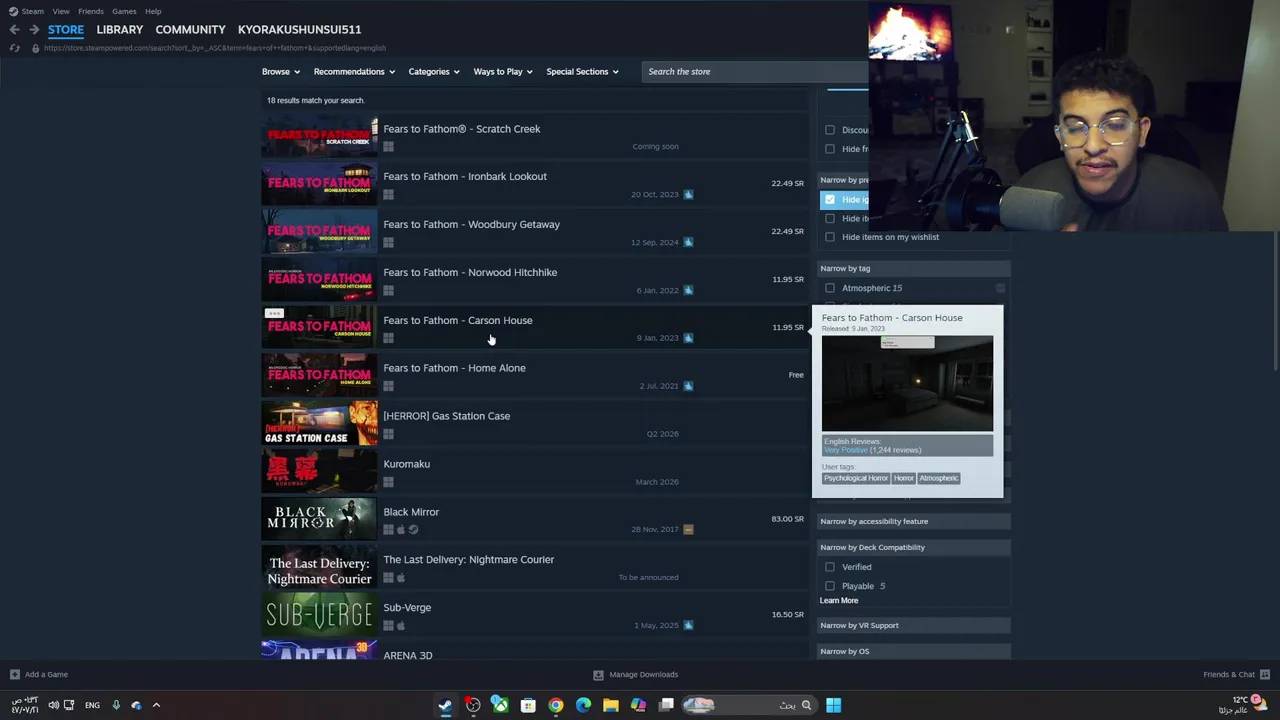Switch to the LIBRARY tab

point(120,29)
